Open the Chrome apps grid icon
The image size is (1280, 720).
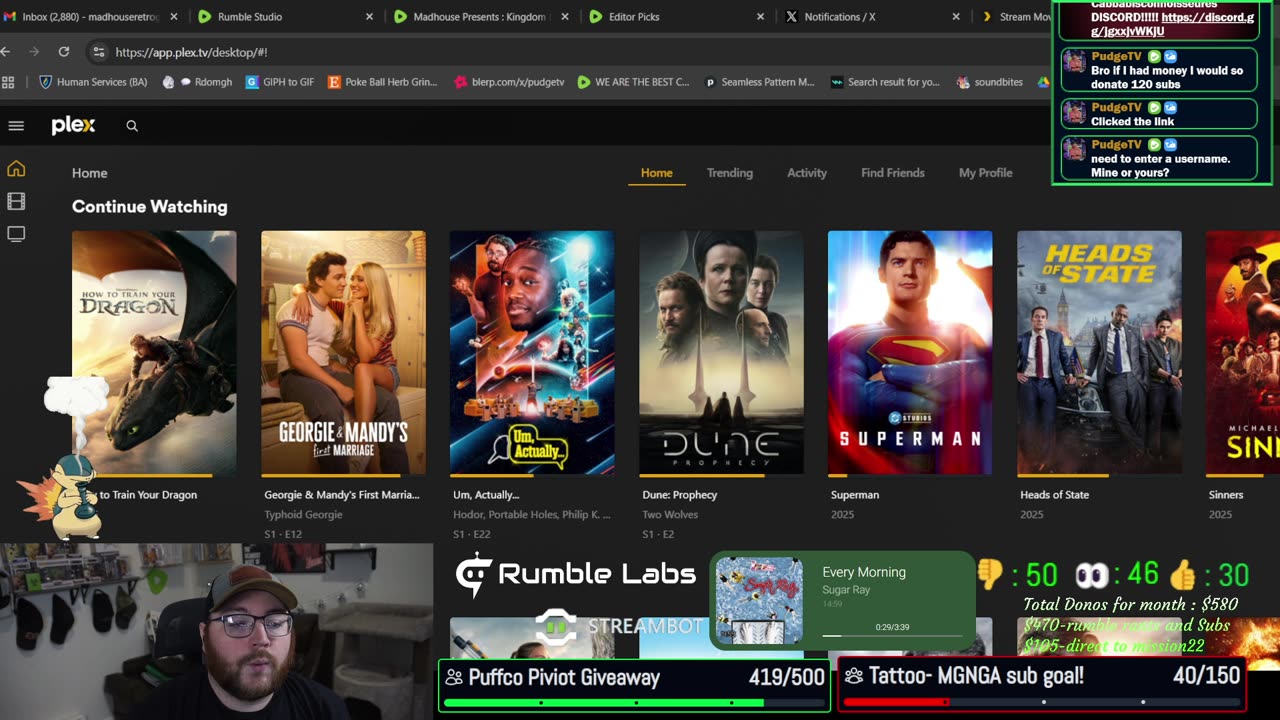(x=9, y=82)
